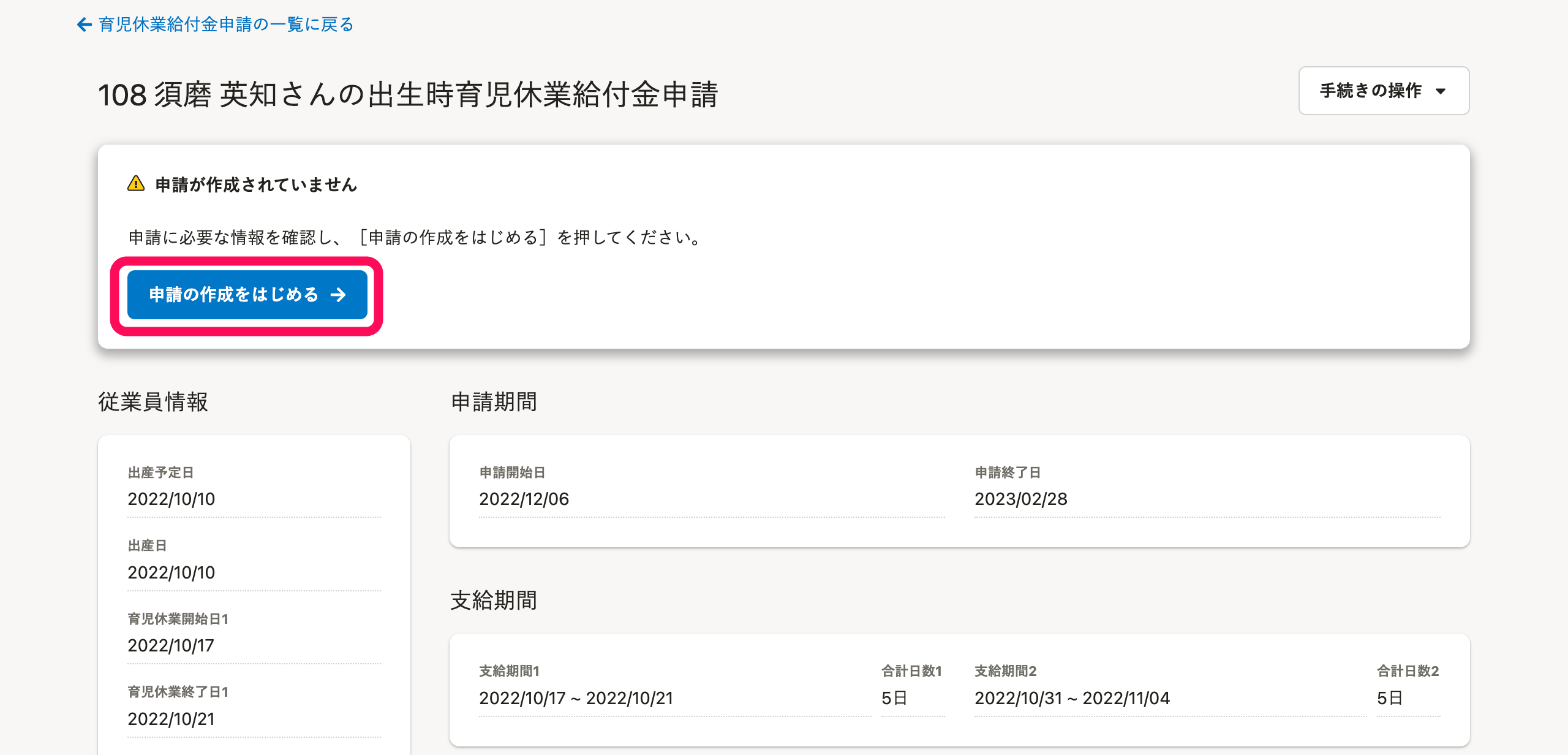
Task: Start application with 申請の作成をはじめる button
Action: coord(247,295)
